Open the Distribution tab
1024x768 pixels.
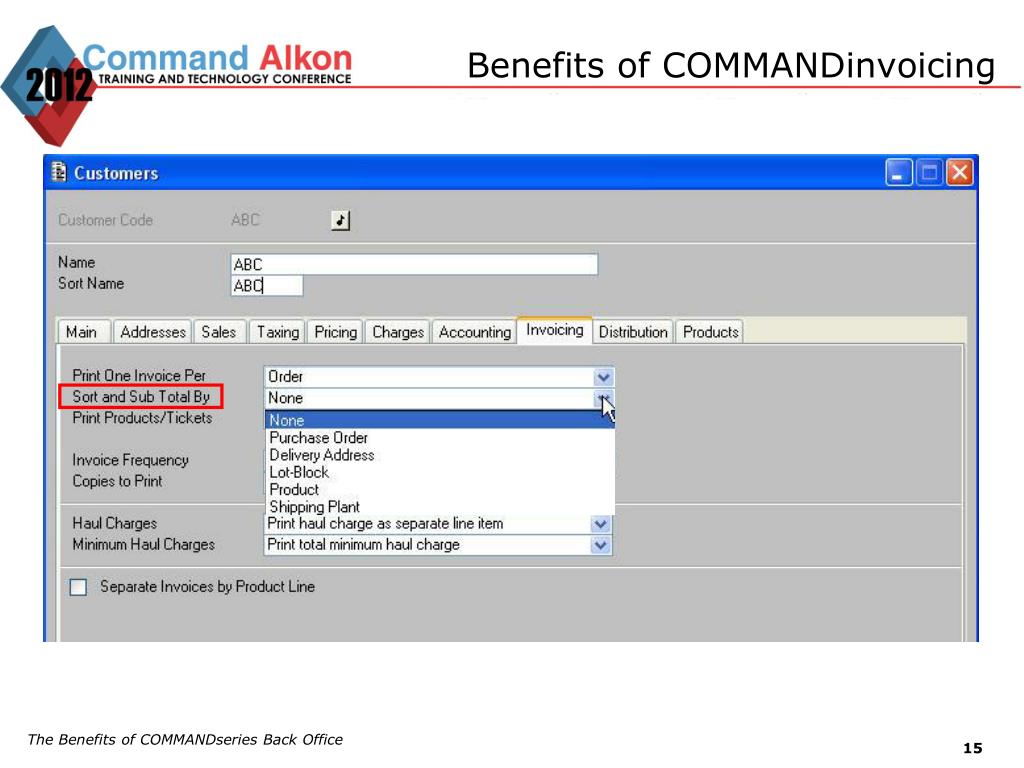pyautogui.click(x=633, y=332)
